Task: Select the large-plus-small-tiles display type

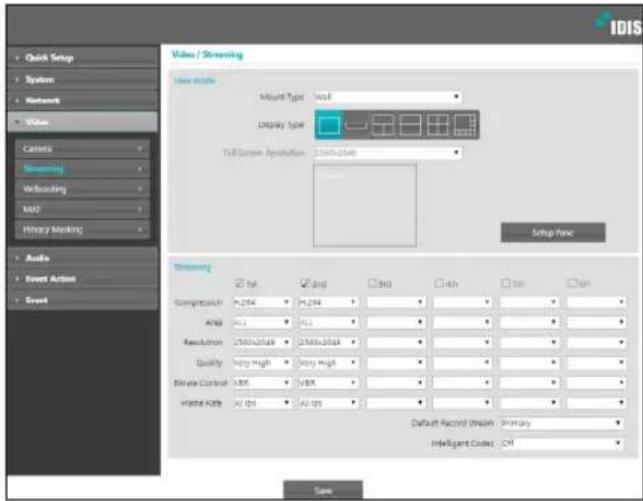Action: coord(465,125)
